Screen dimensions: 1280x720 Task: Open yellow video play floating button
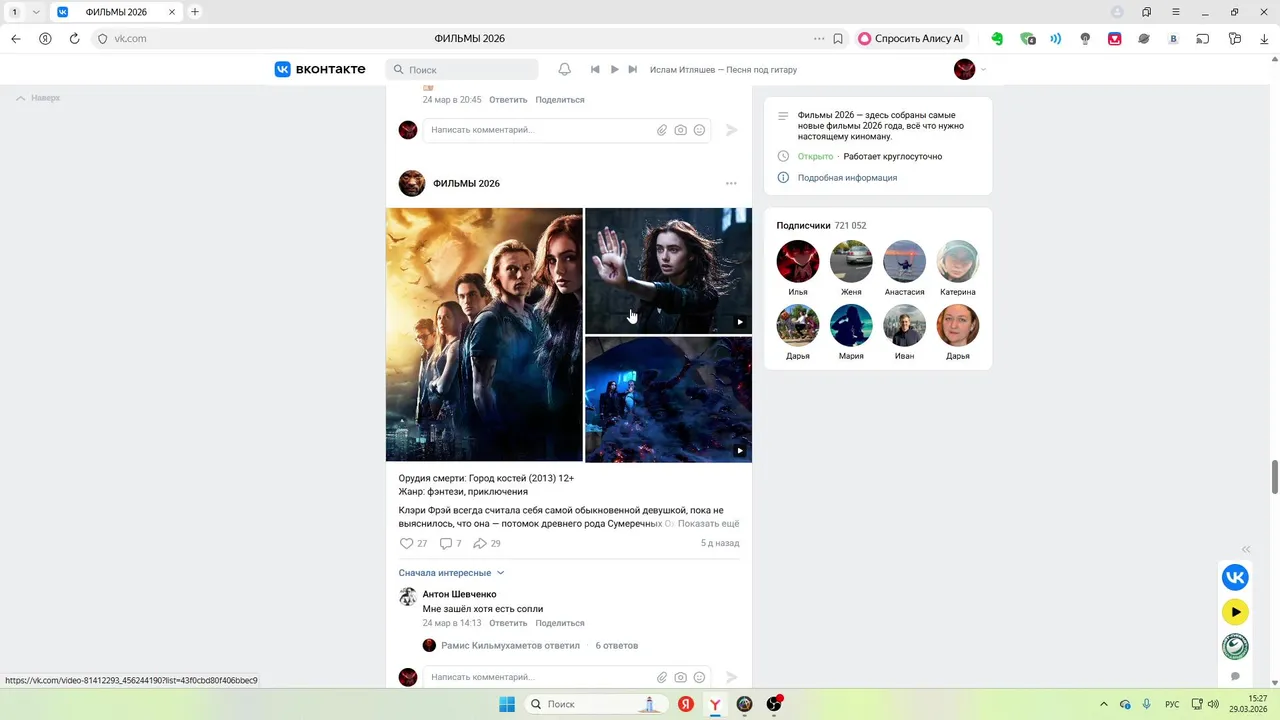1235,612
